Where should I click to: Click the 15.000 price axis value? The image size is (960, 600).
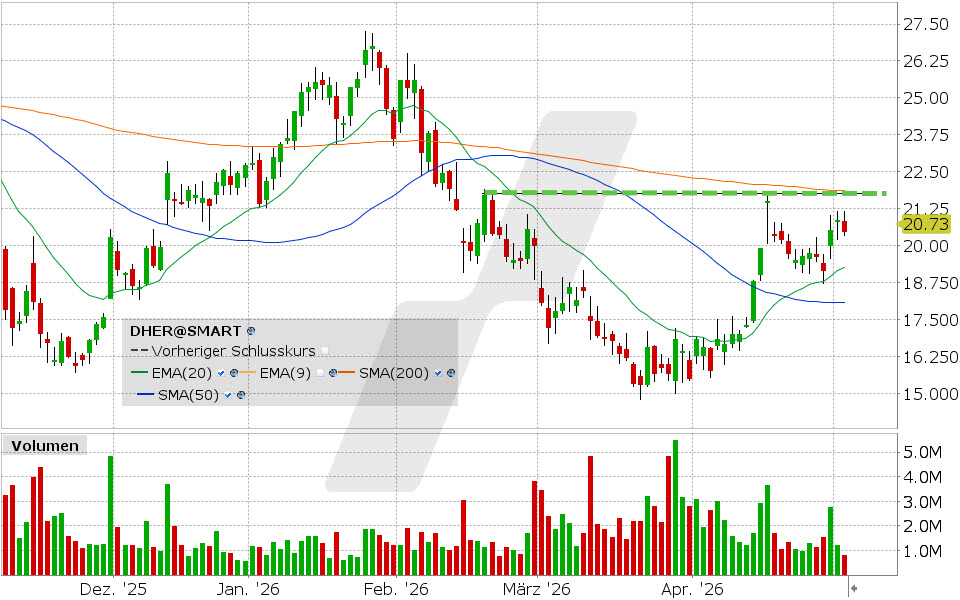pyautogui.click(x=930, y=394)
